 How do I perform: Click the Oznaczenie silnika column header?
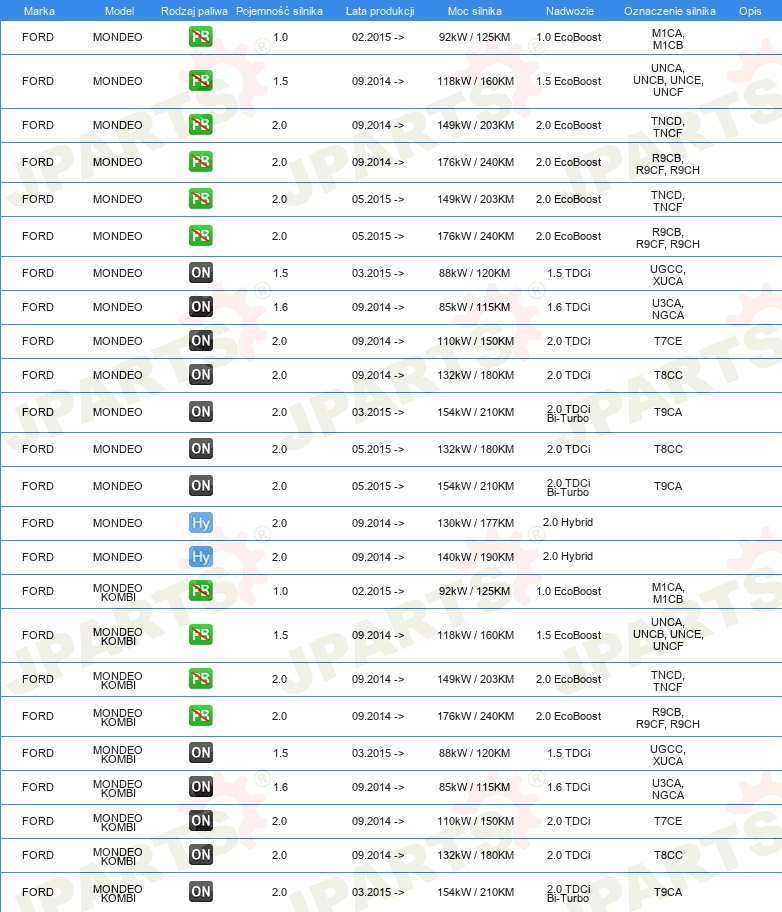[670, 11]
